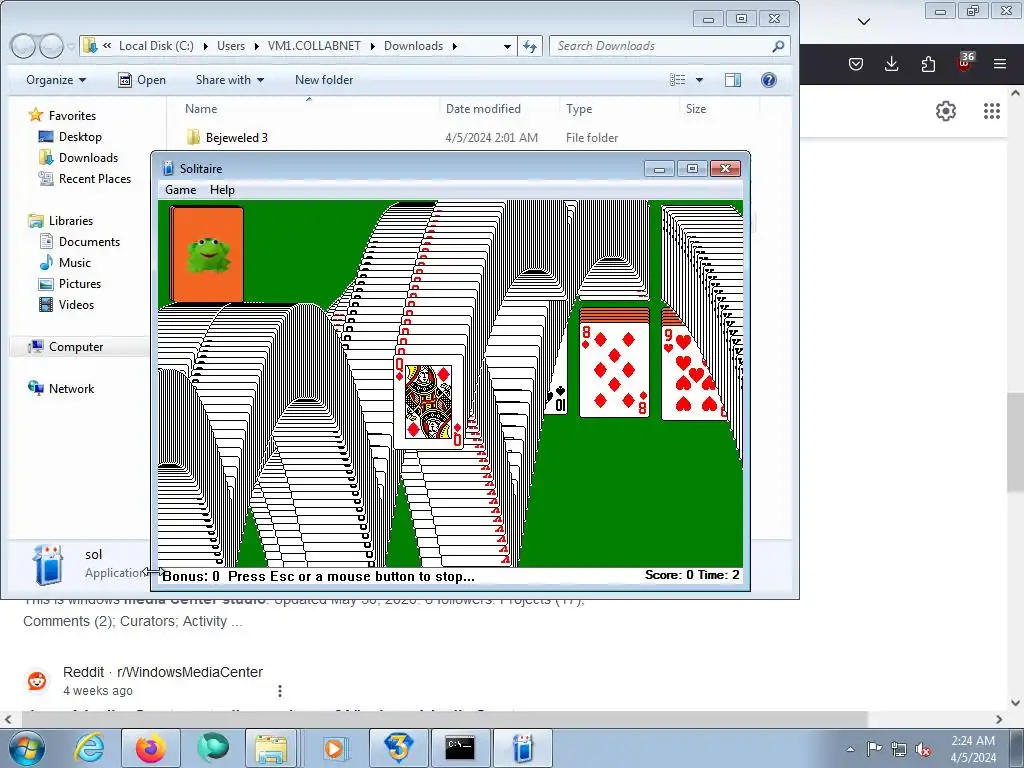This screenshot has height=768, width=1024.
Task: Open the Google apps grid icon
Action: (x=991, y=111)
